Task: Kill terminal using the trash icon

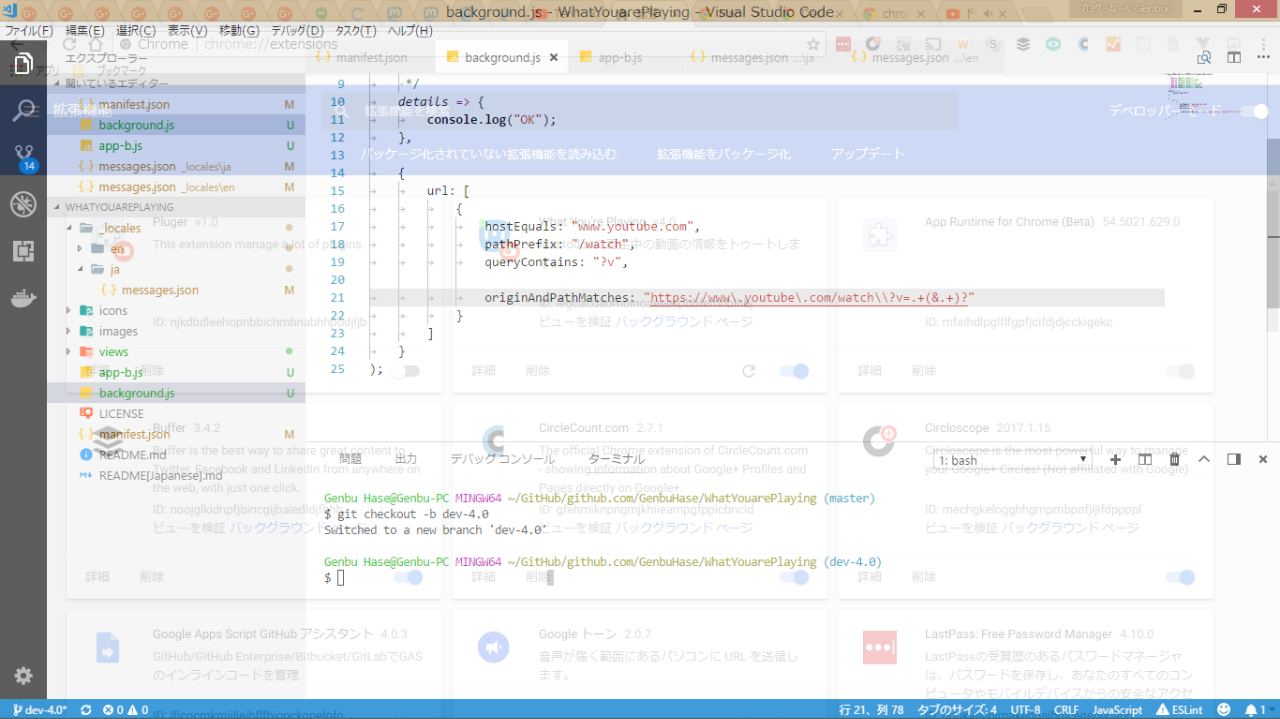Action: click(x=1175, y=459)
